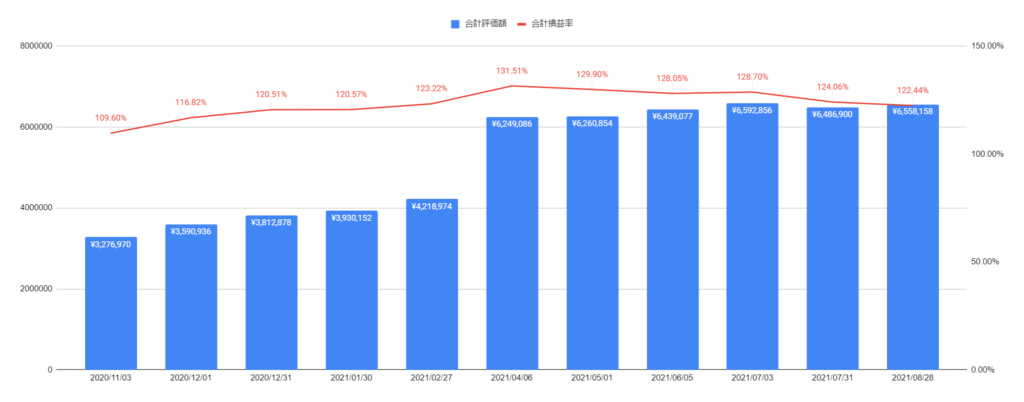Image resolution: width=1024 pixels, height=402 pixels.
Task: Select the 合計損益率 legend label
Action: click(x=554, y=23)
